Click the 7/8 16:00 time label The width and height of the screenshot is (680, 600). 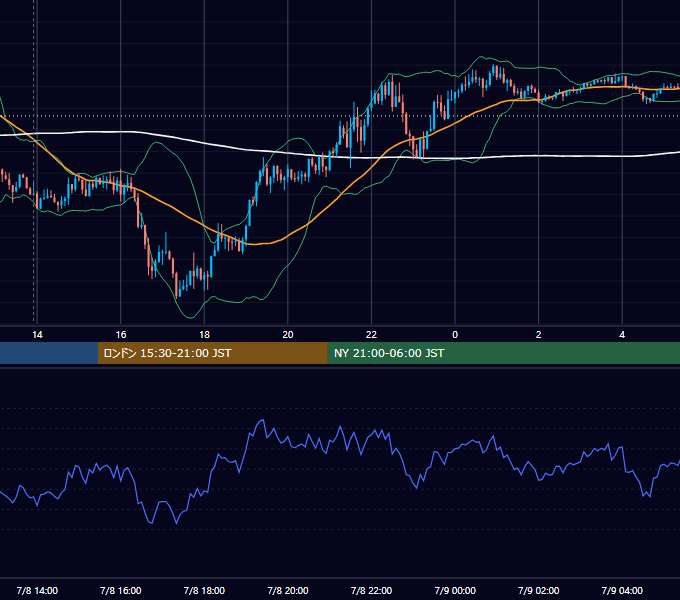click(121, 590)
